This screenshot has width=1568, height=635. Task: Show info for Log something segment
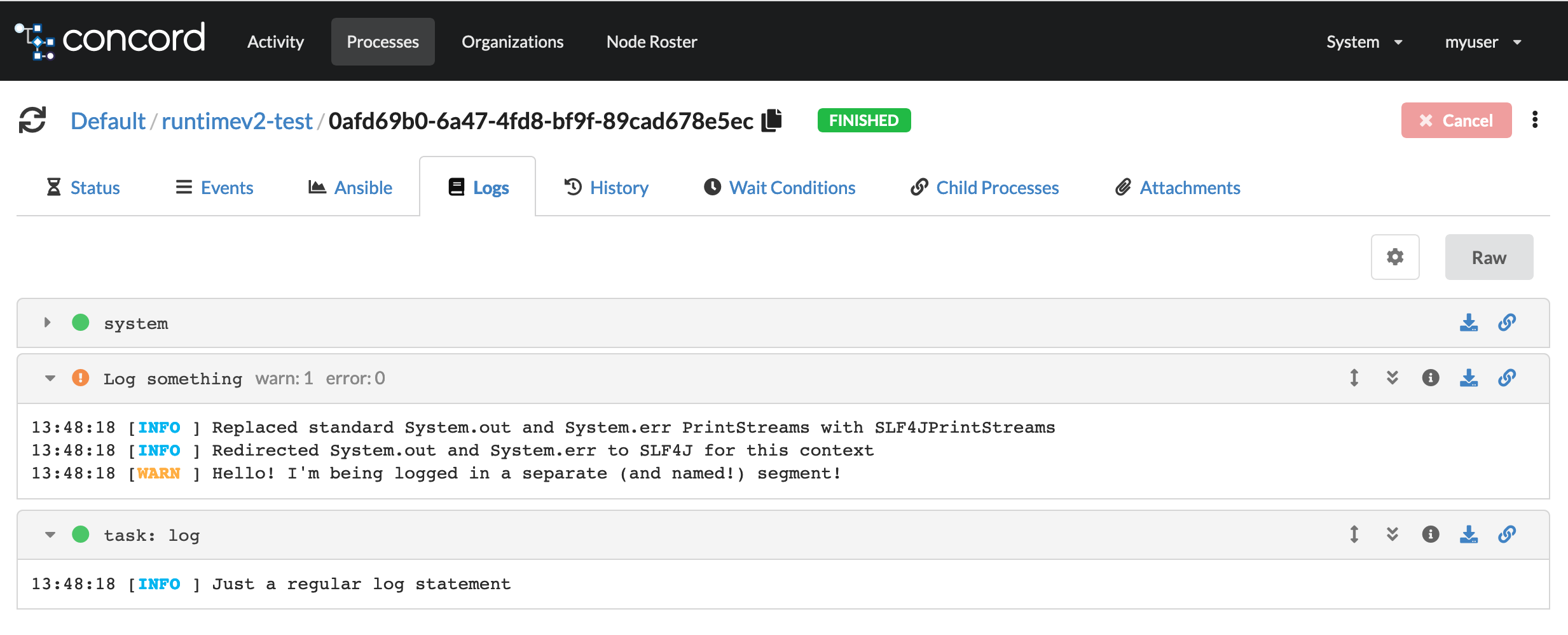pyautogui.click(x=1430, y=378)
